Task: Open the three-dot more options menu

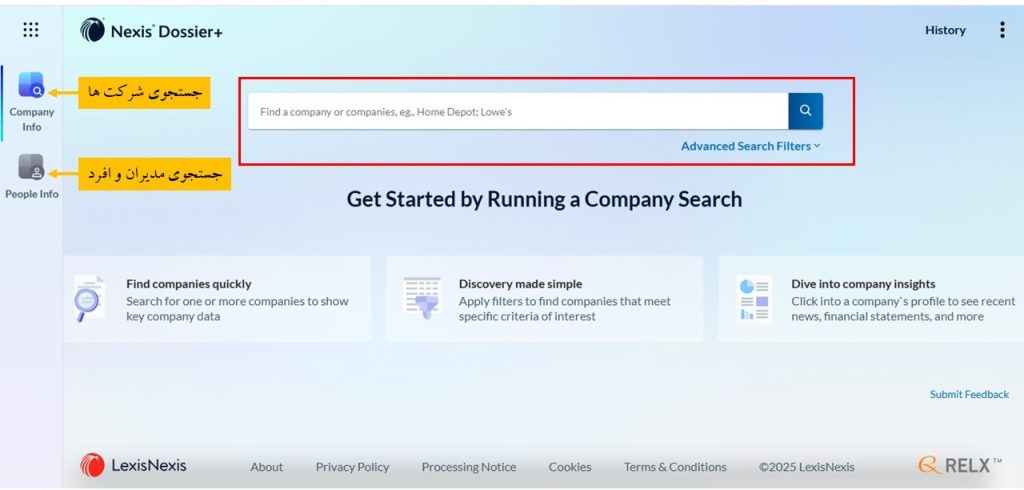Action: [1002, 30]
